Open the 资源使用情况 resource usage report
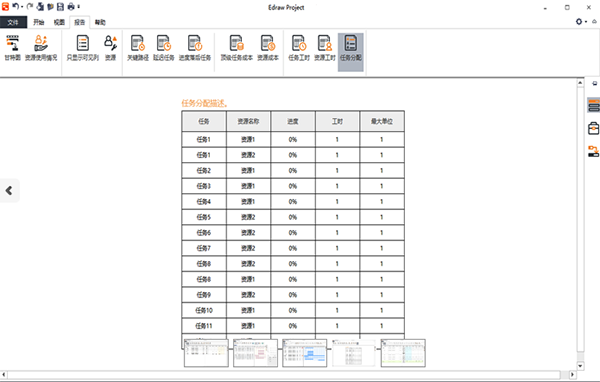This screenshot has width=600, height=382. [41, 48]
